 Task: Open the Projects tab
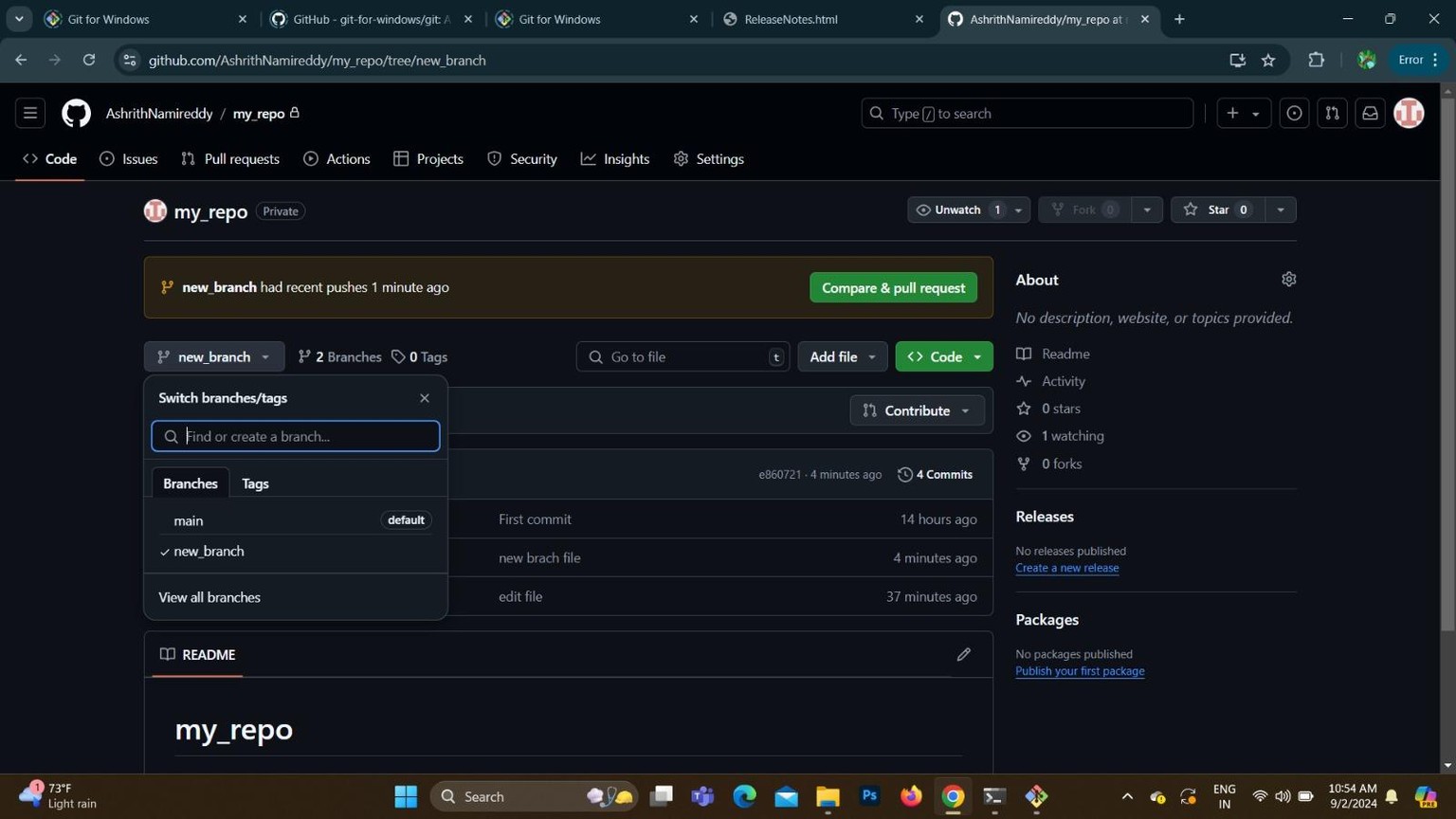pos(428,158)
